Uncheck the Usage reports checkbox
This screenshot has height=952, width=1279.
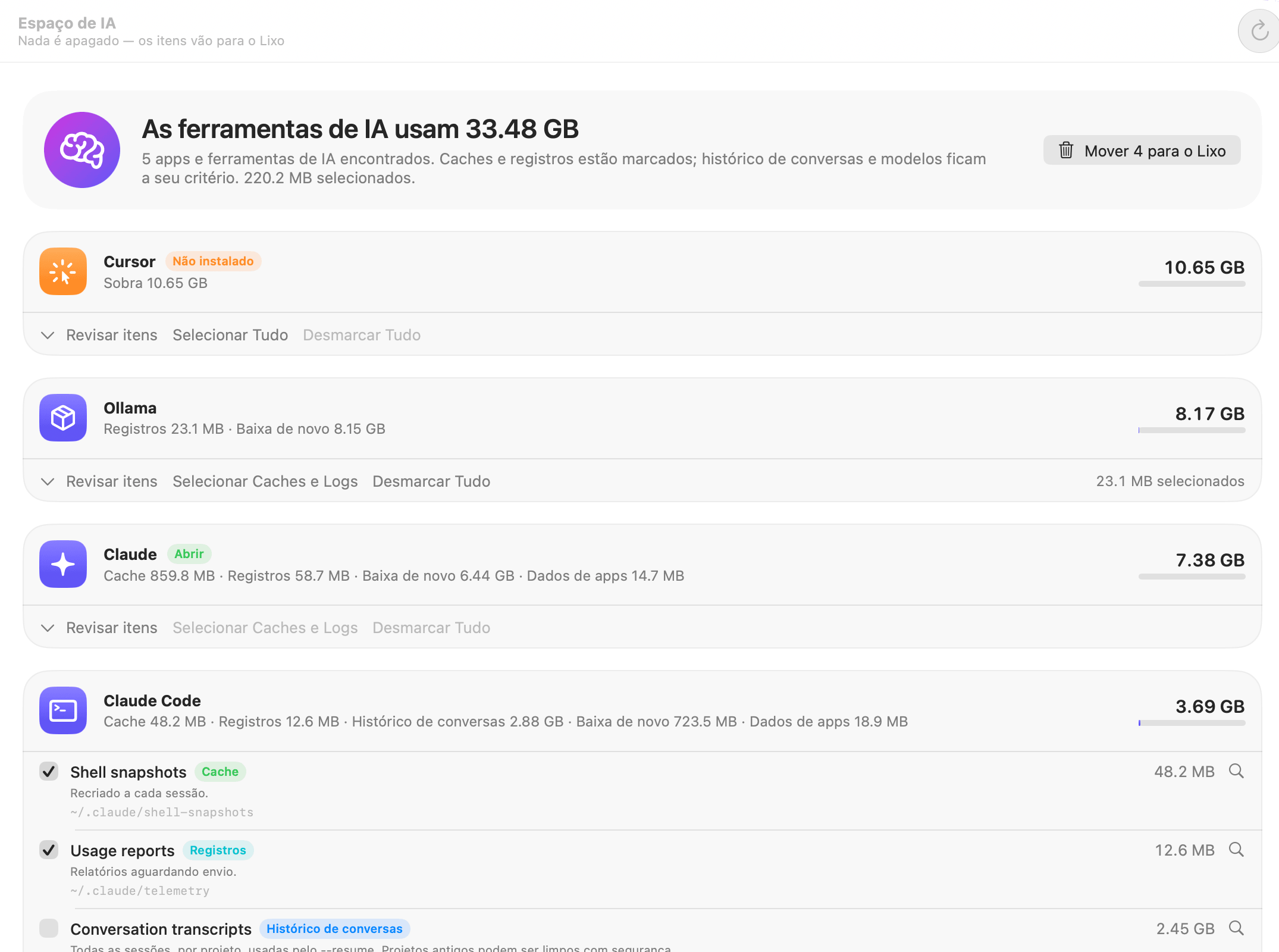tap(49, 850)
